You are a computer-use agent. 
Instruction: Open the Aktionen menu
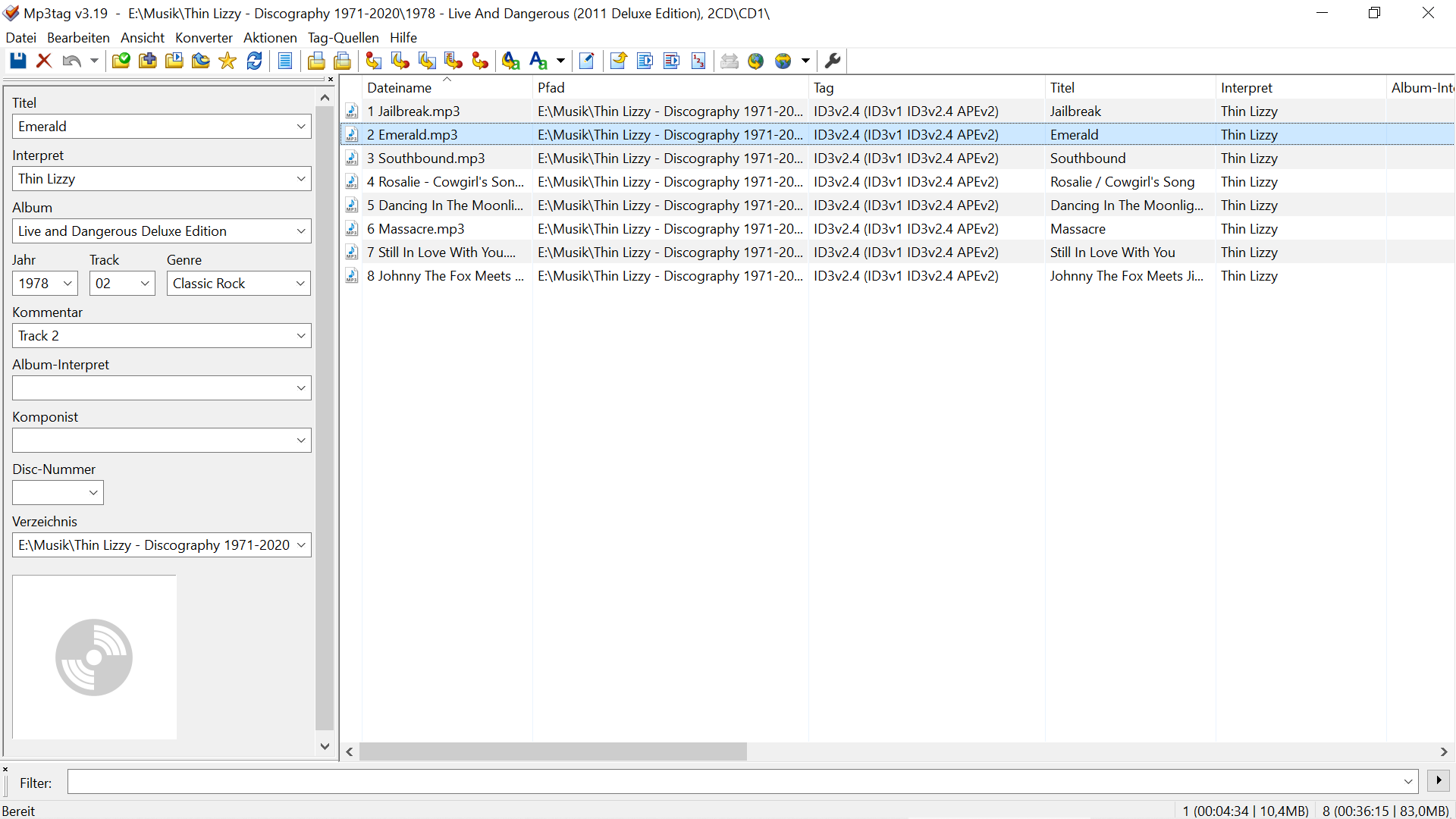(270, 38)
